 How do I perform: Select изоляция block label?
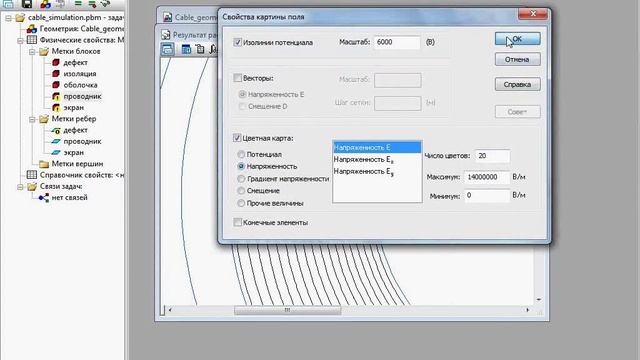pos(80,74)
